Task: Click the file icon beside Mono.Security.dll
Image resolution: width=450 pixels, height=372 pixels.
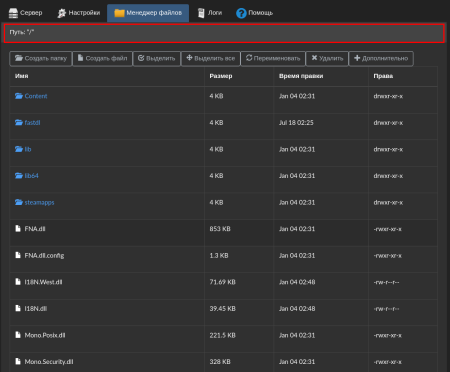Action: 18,361
